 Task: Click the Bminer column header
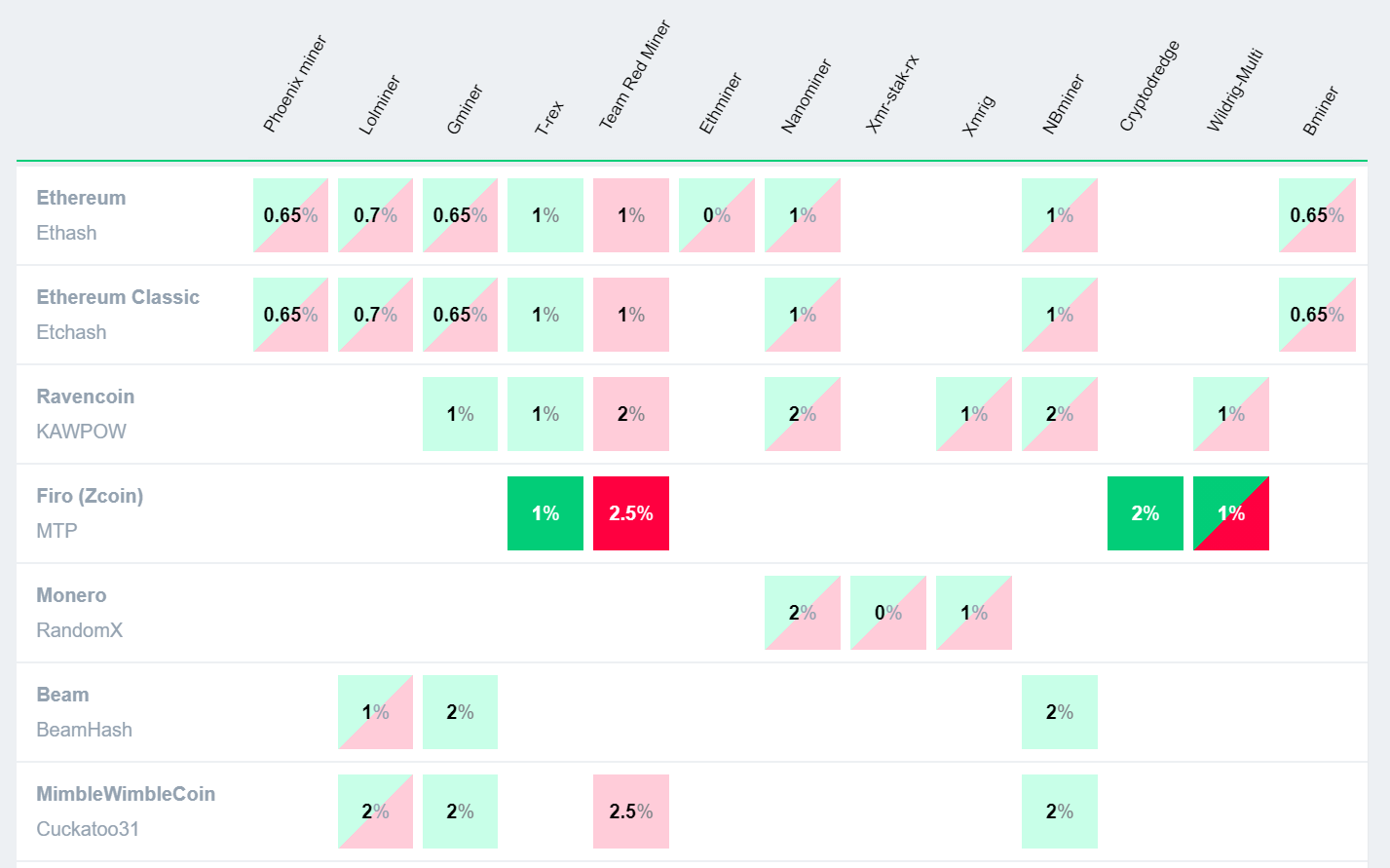point(1320,111)
